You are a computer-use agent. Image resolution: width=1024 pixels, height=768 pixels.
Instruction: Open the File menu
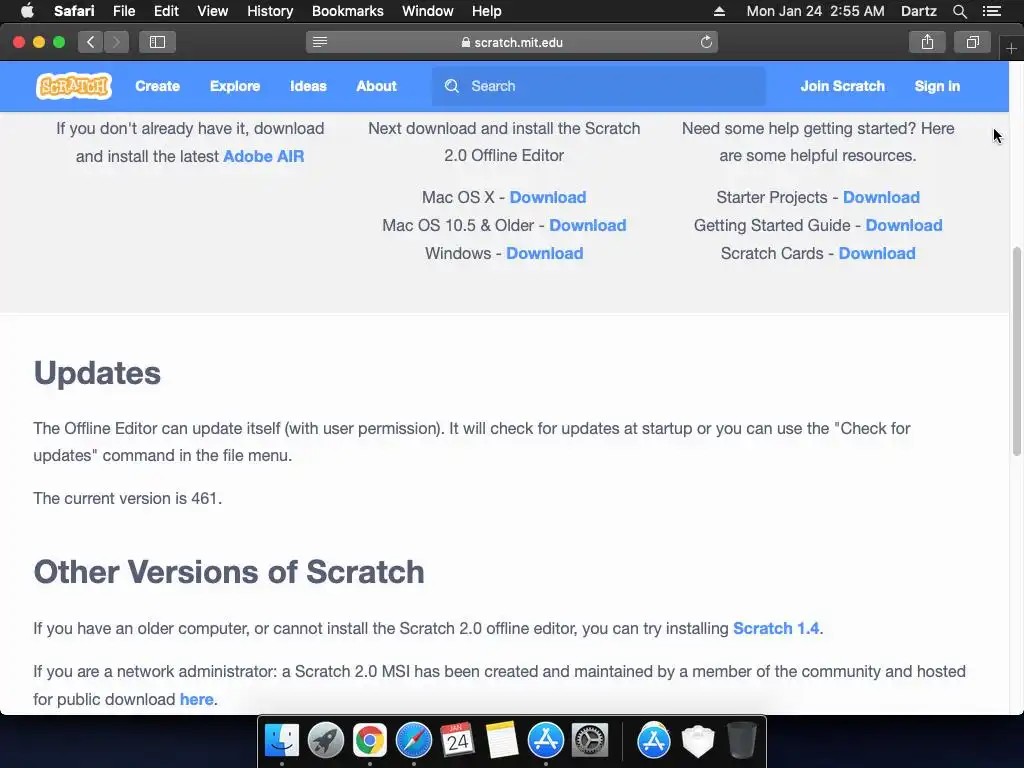(124, 11)
